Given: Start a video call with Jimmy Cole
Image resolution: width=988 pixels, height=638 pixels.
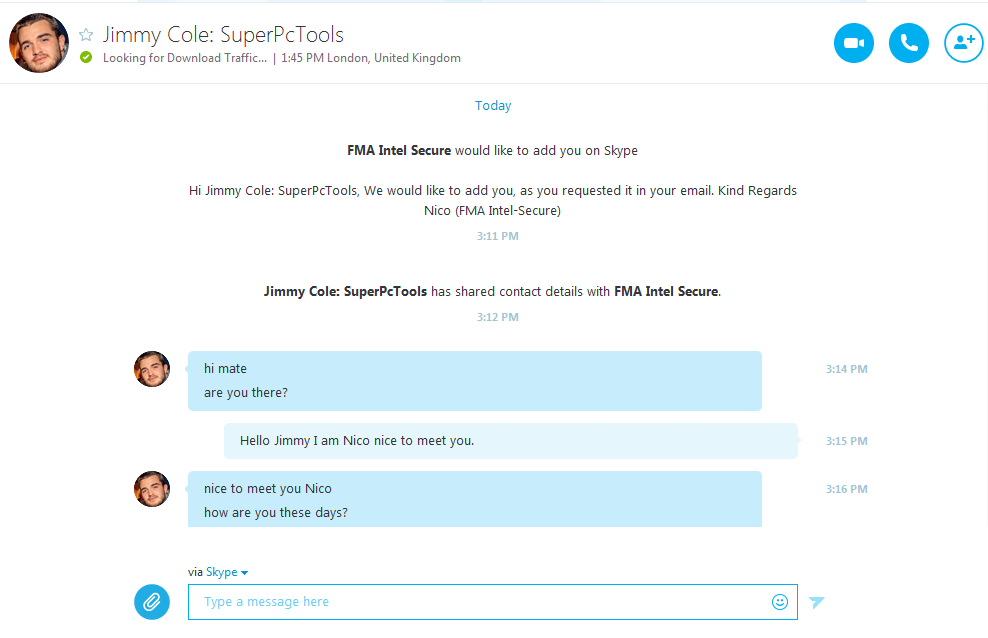Looking at the screenshot, I should pyautogui.click(x=853, y=43).
